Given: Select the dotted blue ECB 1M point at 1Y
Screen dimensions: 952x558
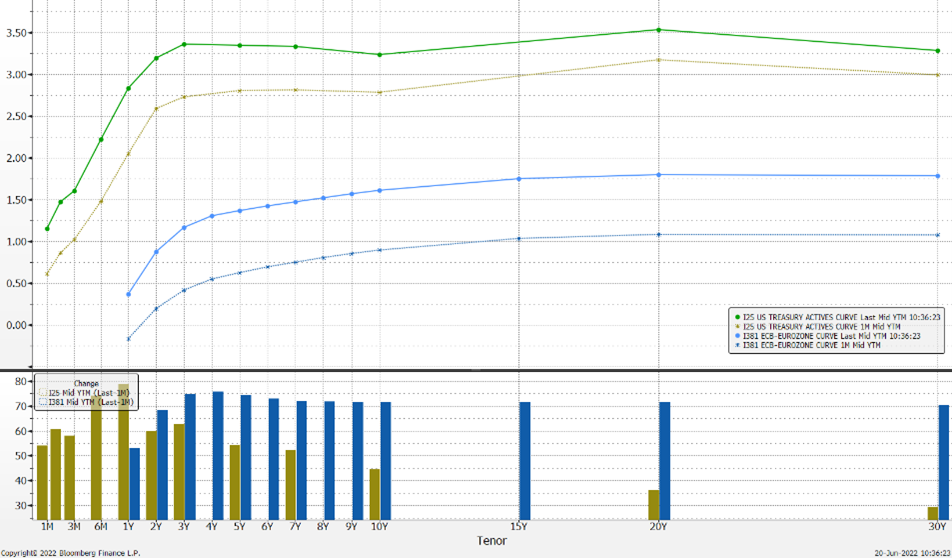Looking at the screenshot, I should click(x=129, y=339).
